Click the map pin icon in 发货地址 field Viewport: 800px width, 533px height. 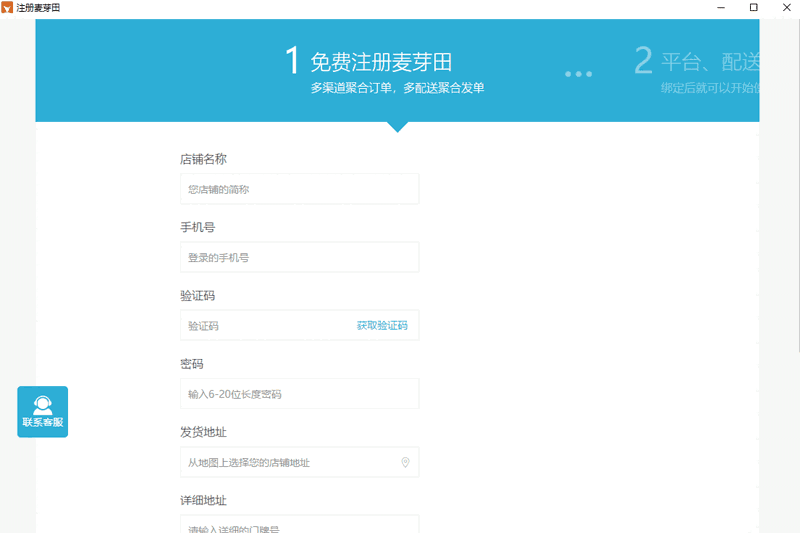point(405,462)
